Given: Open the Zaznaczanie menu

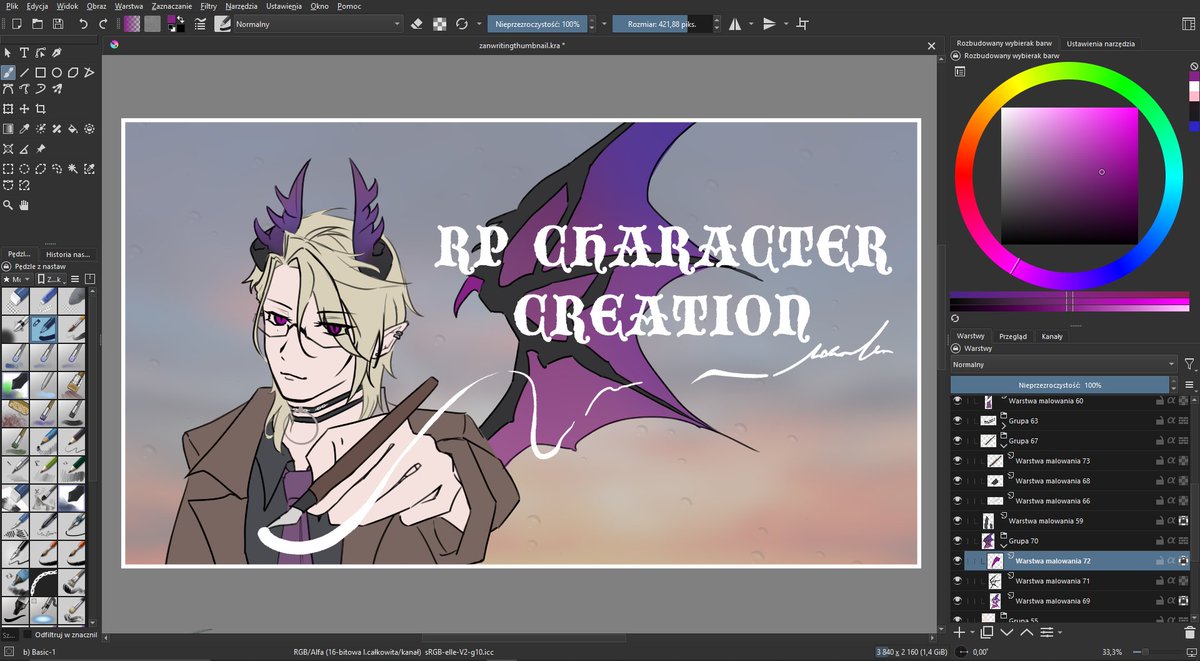Looking at the screenshot, I should (171, 6).
